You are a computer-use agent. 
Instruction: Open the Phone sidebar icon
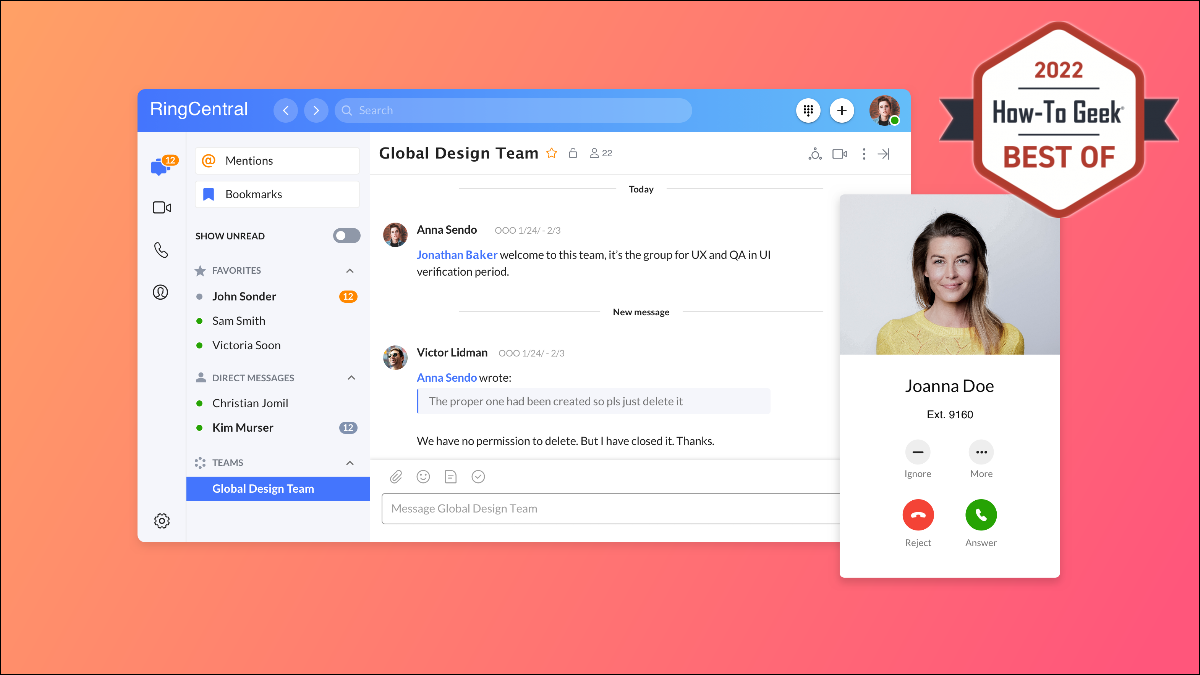point(161,250)
